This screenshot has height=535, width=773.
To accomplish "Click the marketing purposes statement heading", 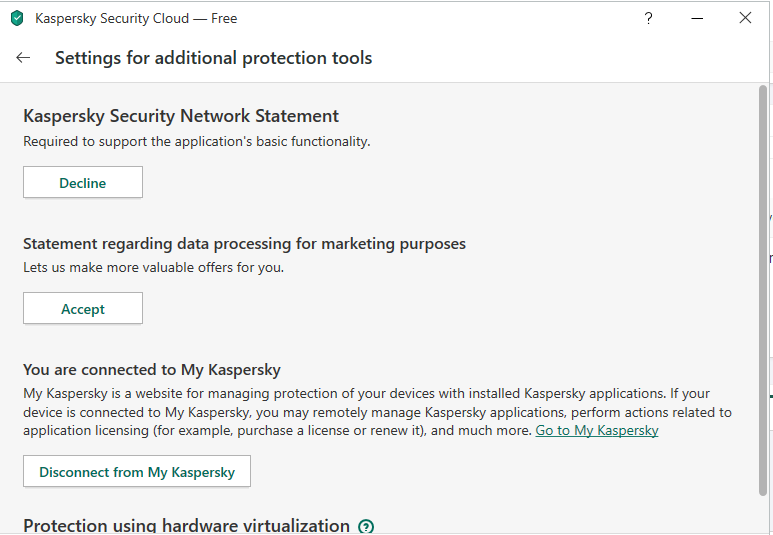I will (244, 243).
